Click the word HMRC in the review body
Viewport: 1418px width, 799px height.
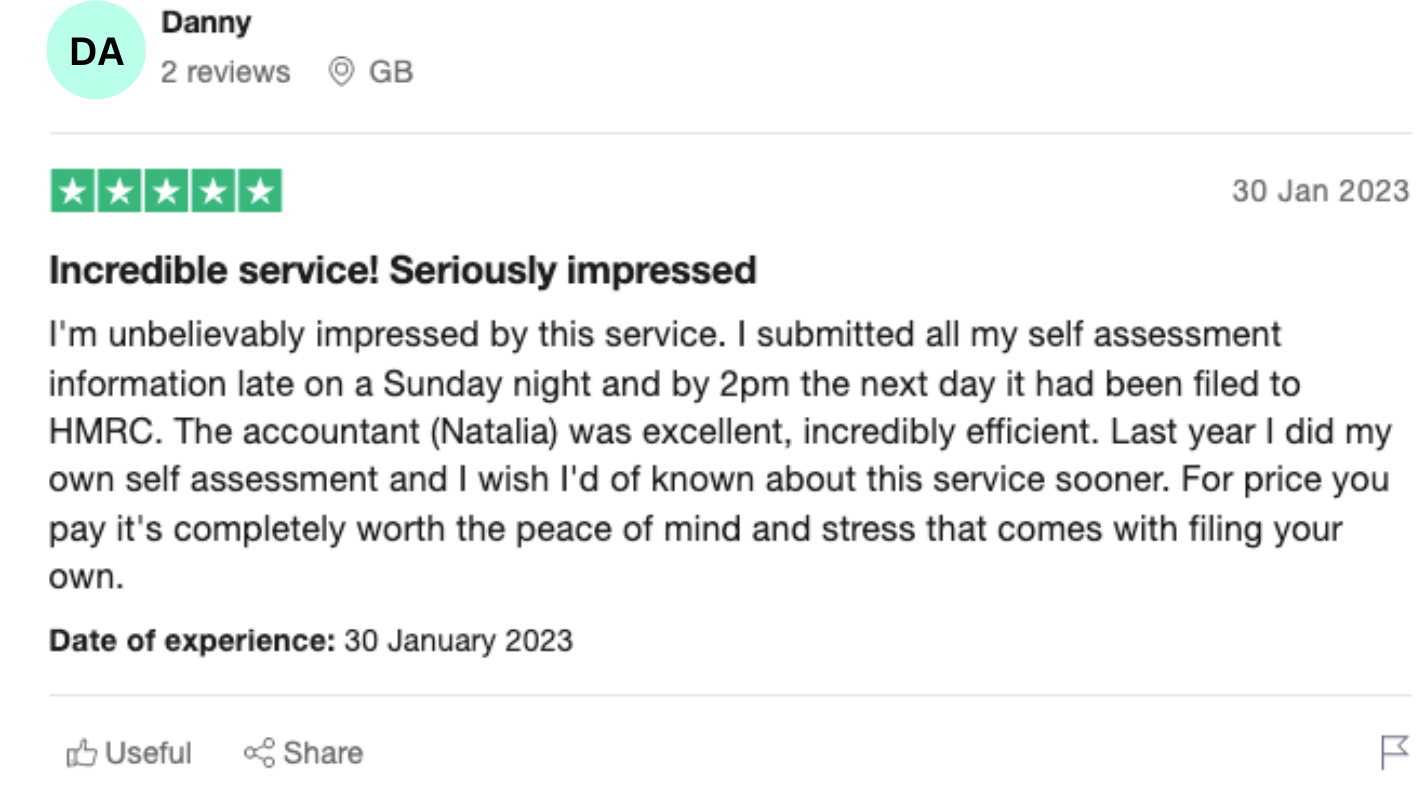[x=102, y=431]
